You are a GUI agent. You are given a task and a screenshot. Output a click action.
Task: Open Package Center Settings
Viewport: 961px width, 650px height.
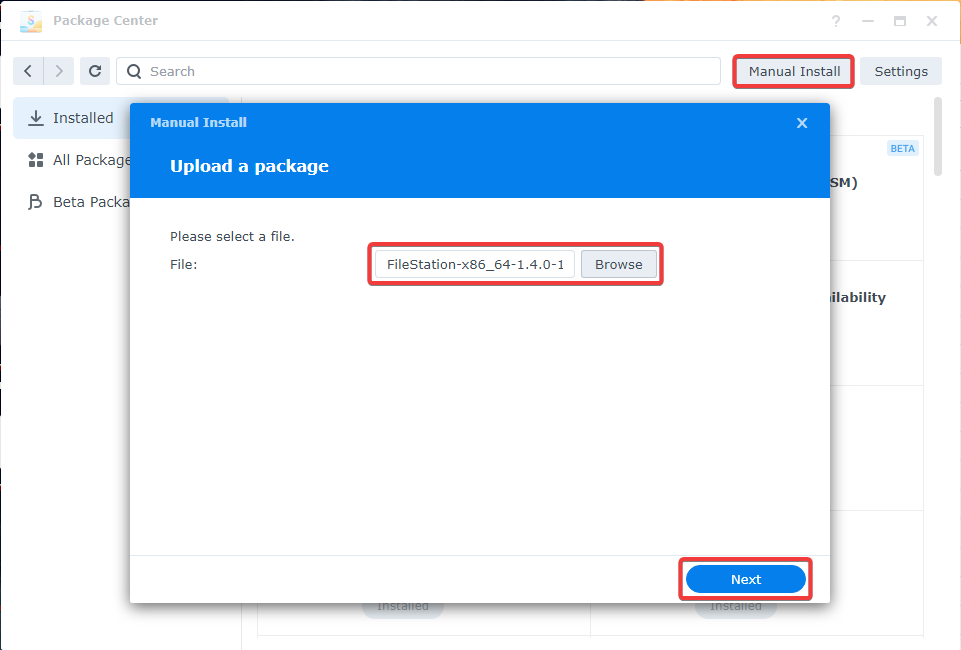point(900,71)
